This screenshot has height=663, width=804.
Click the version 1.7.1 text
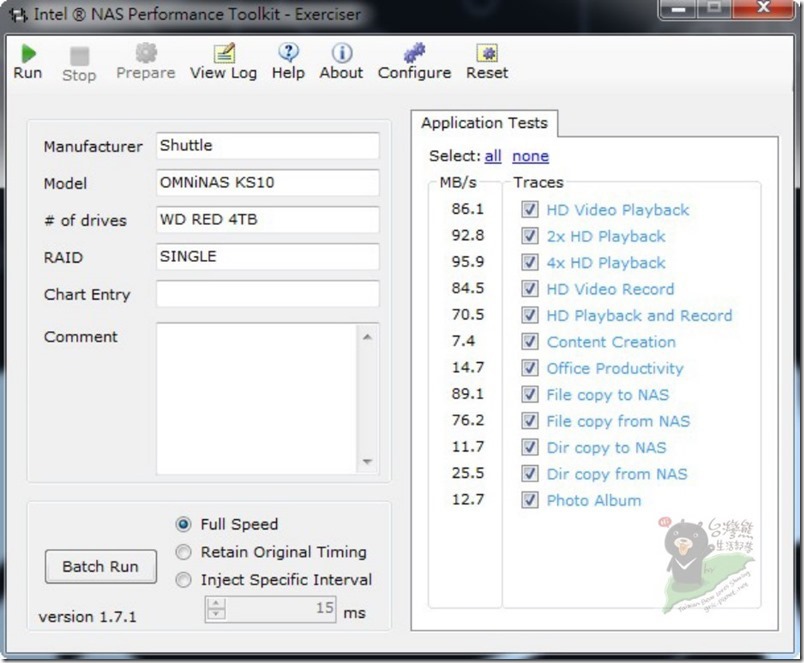88,616
